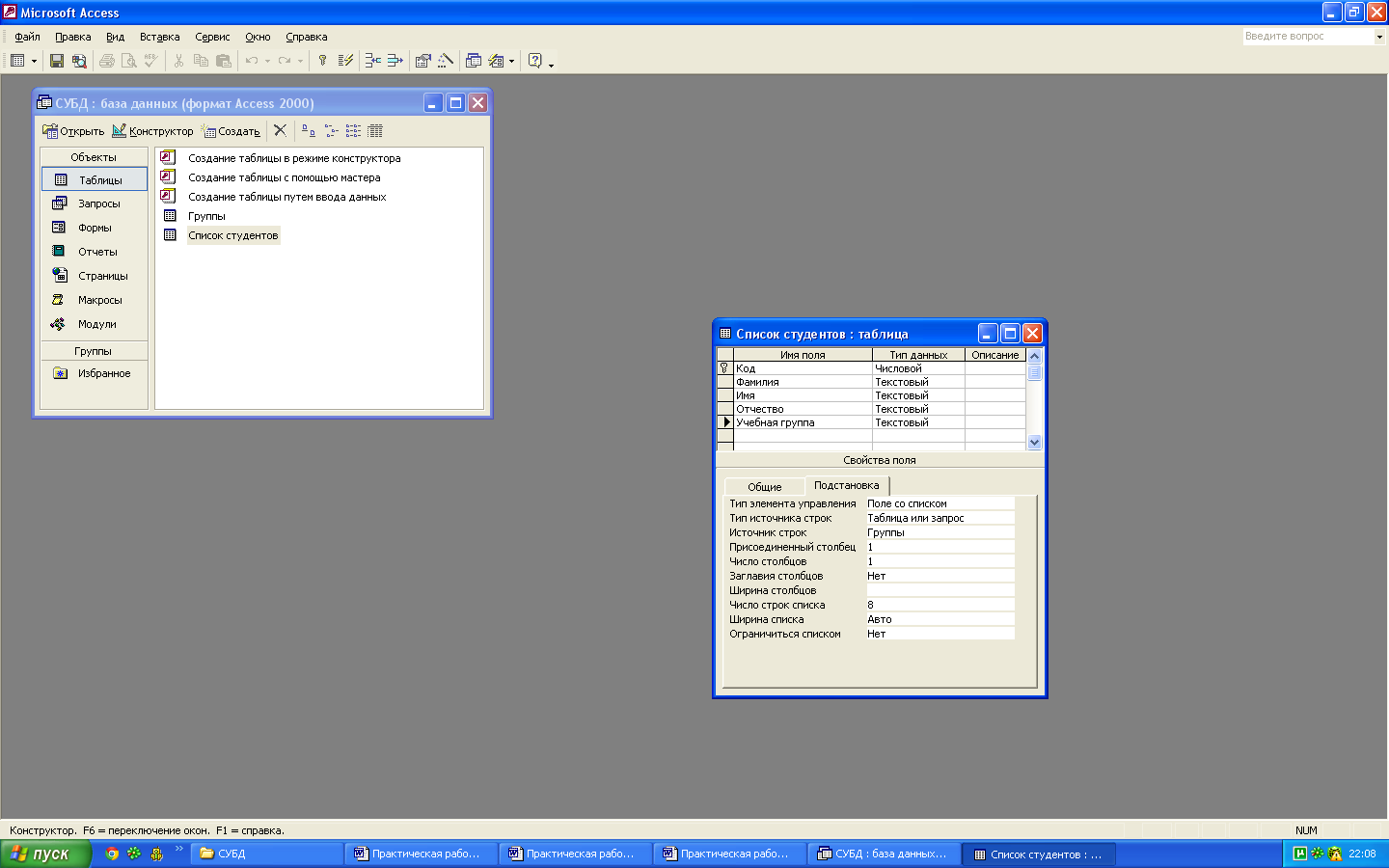The image size is (1389, 868).
Task: Click the Фамилия field name cell
Action: tap(803, 382)
